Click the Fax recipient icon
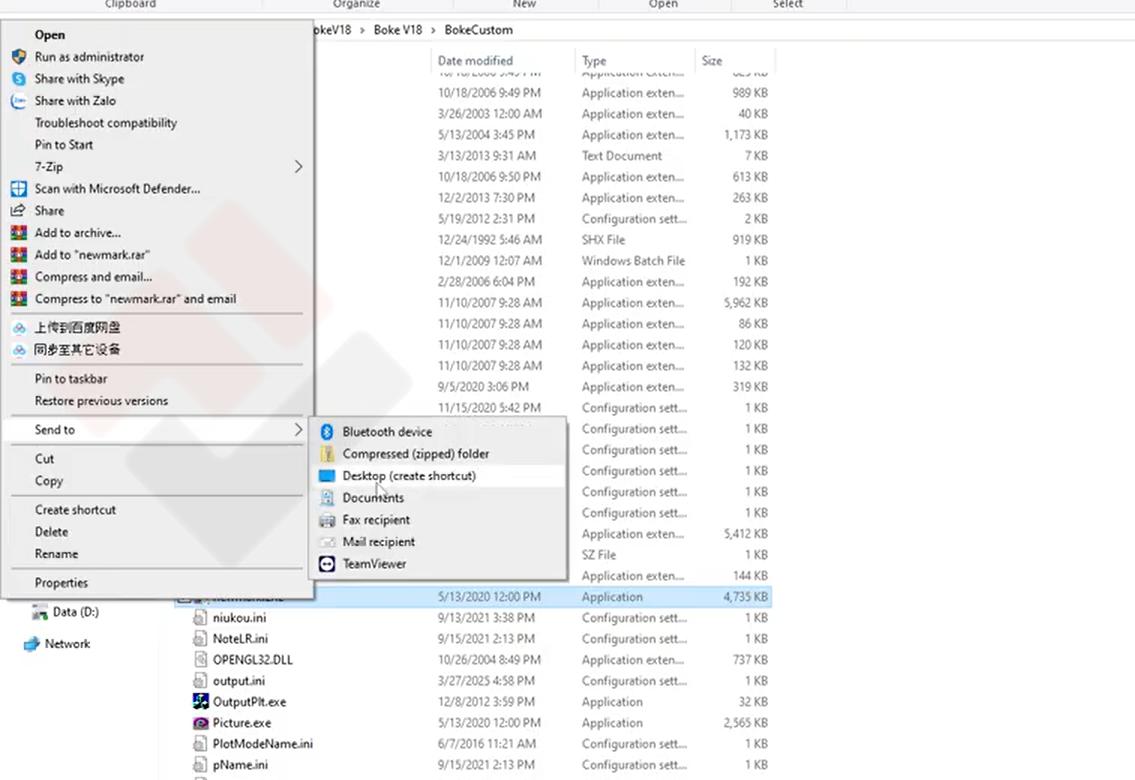Viewport: 1135px width, 780px height. 326,520
